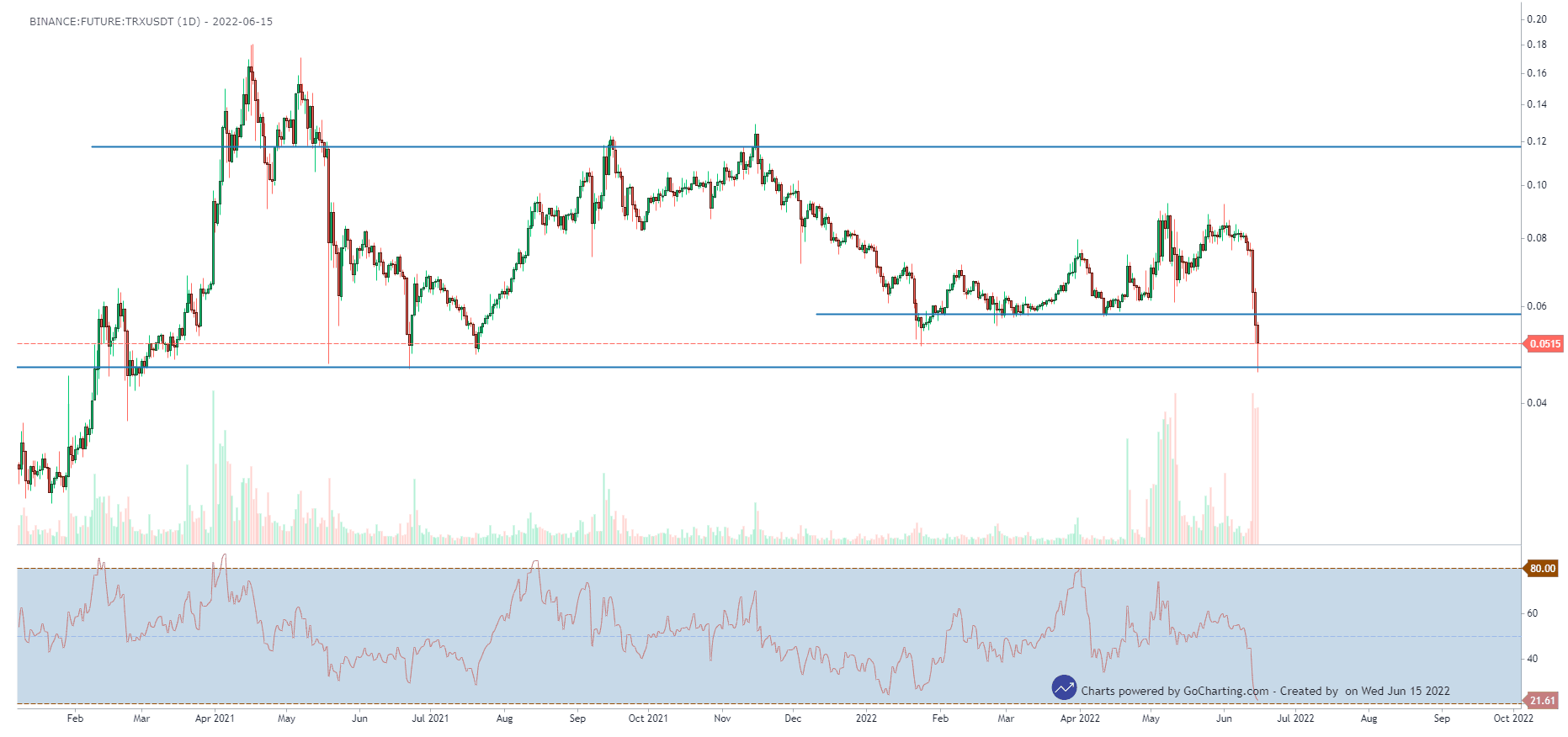This screenshot has width=1568, height=737.
Task: Click the 0.04 price axis label
Action: [x=1537, y=403]
